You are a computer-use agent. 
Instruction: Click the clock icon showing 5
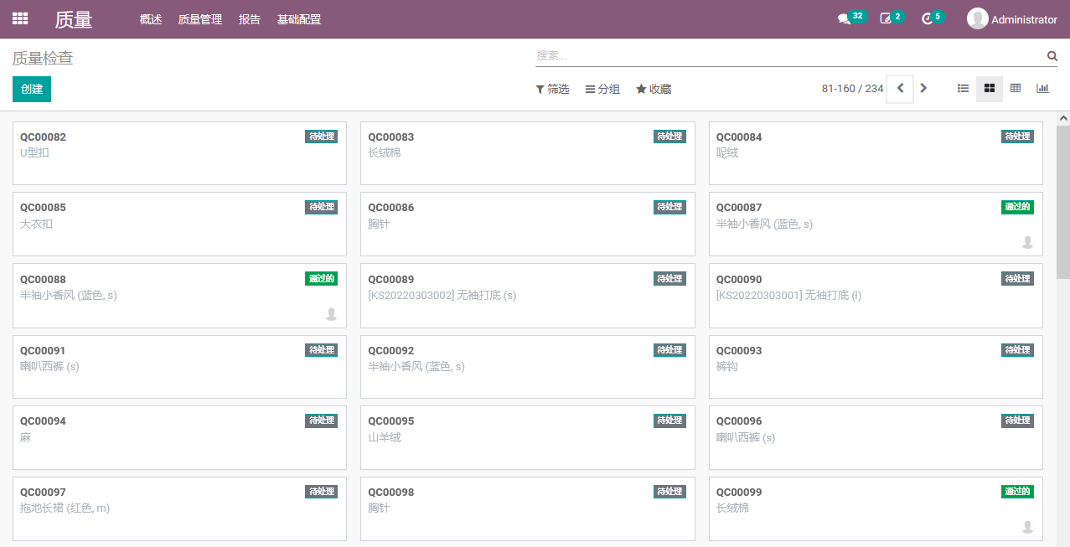pyautogui.click(x=927, y=19)
